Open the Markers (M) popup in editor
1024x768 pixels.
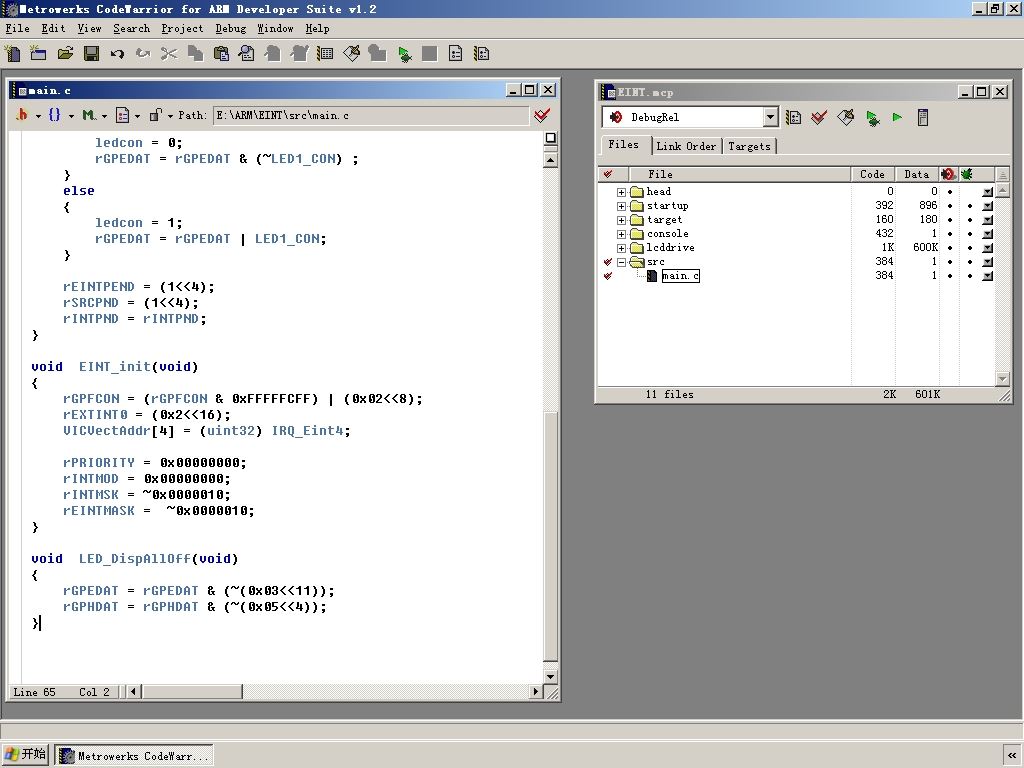click(93, 116)
